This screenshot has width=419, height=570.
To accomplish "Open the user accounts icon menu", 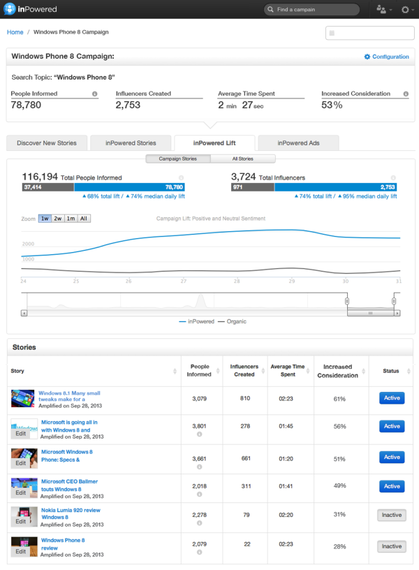I will 384,9.
